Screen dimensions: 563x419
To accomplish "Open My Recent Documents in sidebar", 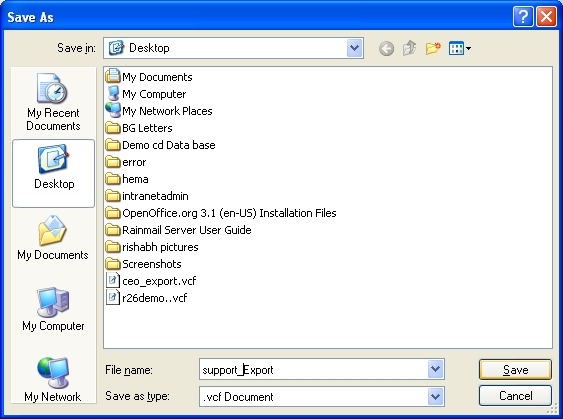I will (53, 102).
